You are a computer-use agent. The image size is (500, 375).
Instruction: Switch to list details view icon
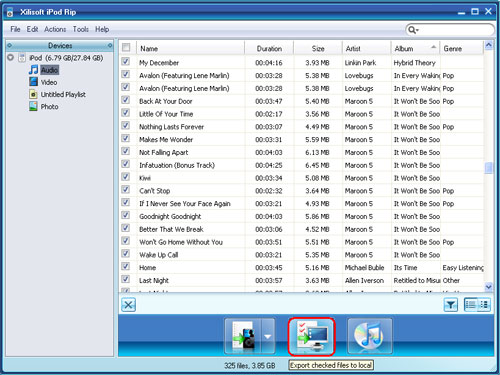pos(471,305)
